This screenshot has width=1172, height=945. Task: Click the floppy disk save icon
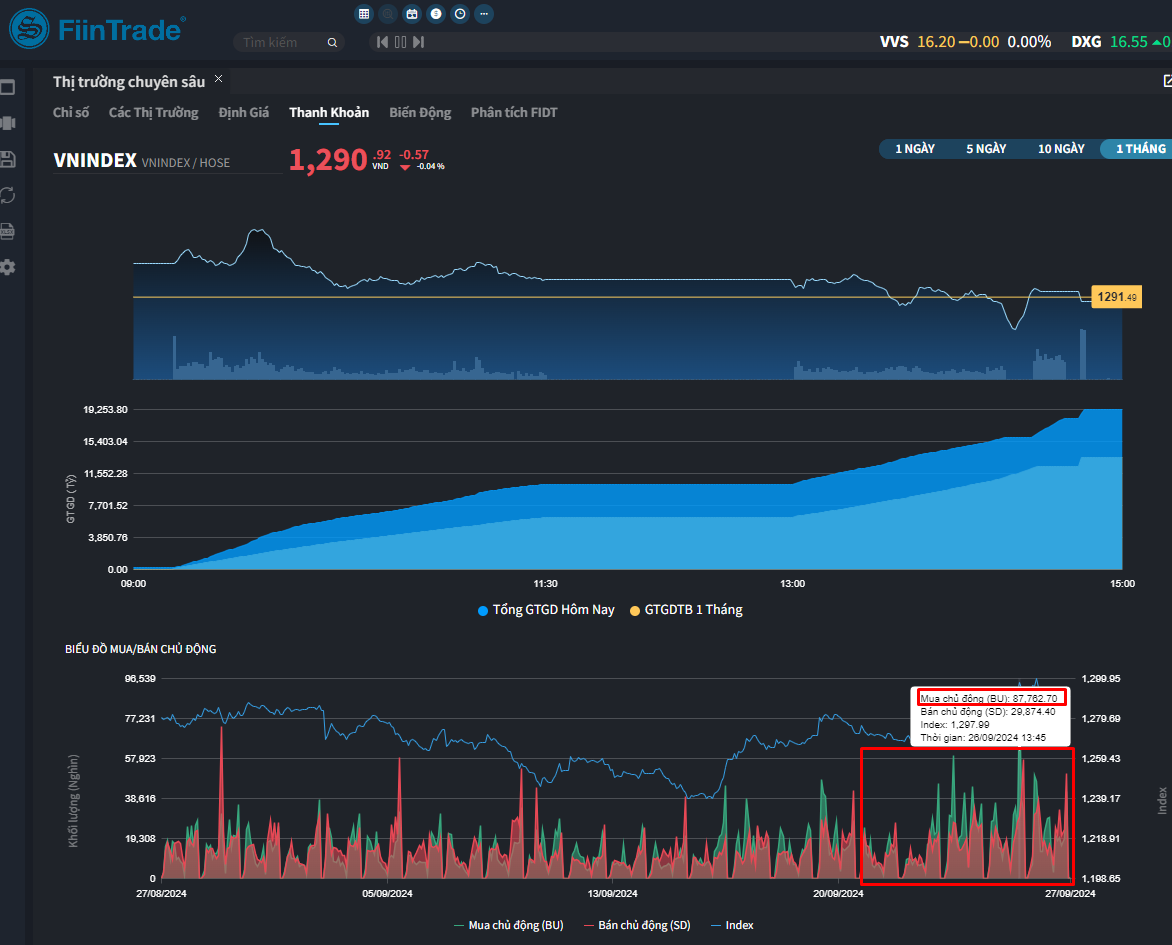click(7, 159)
